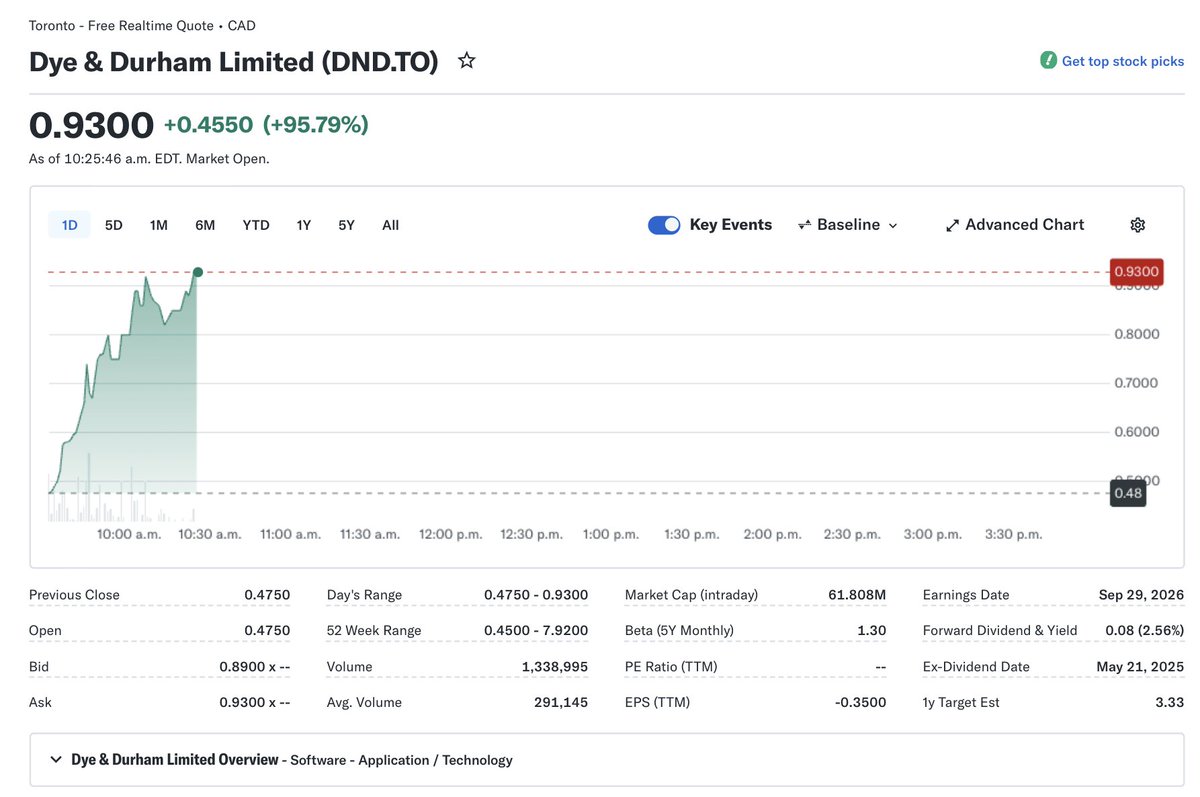Click the Day's Range value 0.4750 - 0.9300

pos(536,595)
